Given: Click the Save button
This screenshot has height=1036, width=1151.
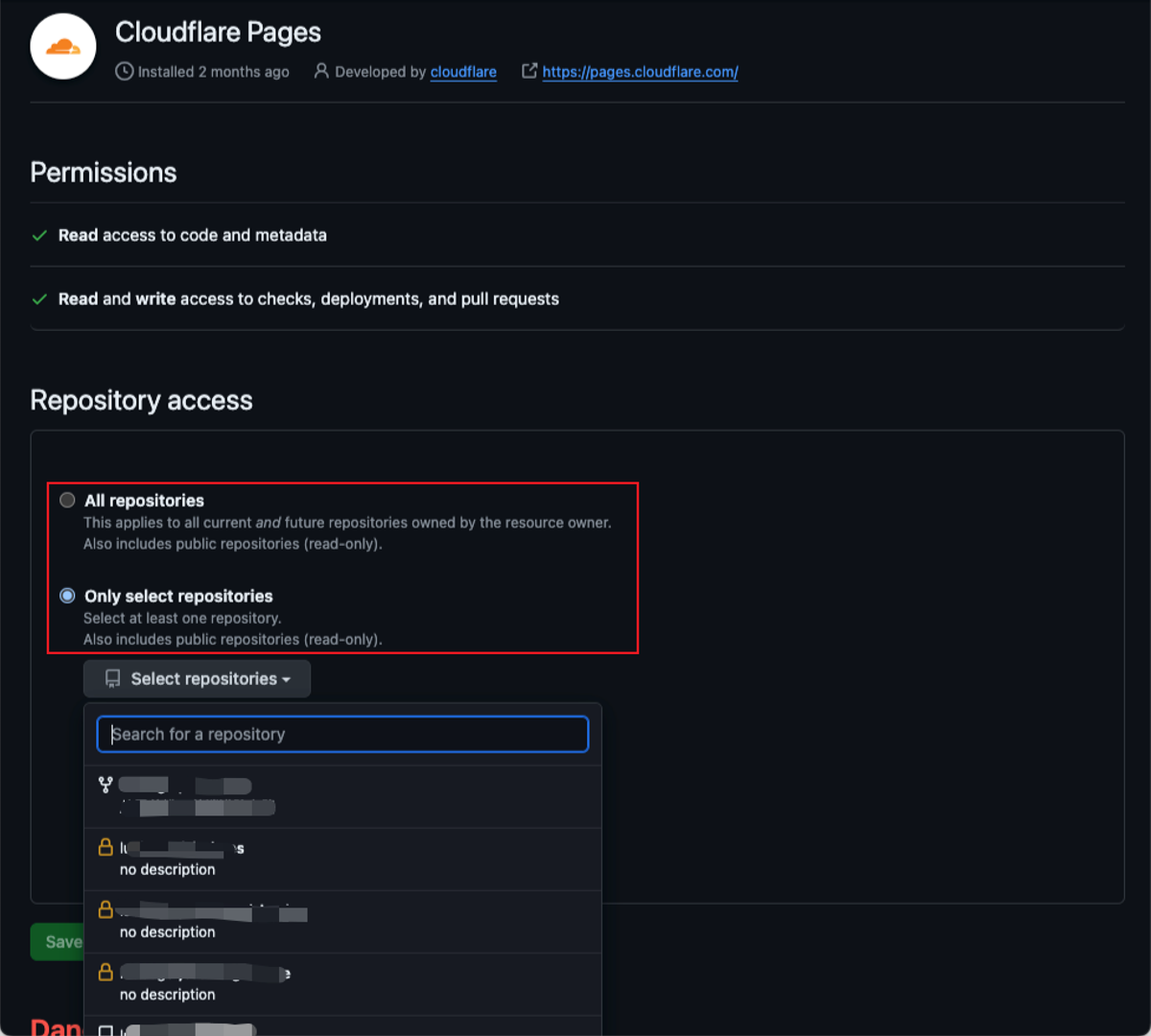Looking at the screenshot, I should [x=58, y=942].
